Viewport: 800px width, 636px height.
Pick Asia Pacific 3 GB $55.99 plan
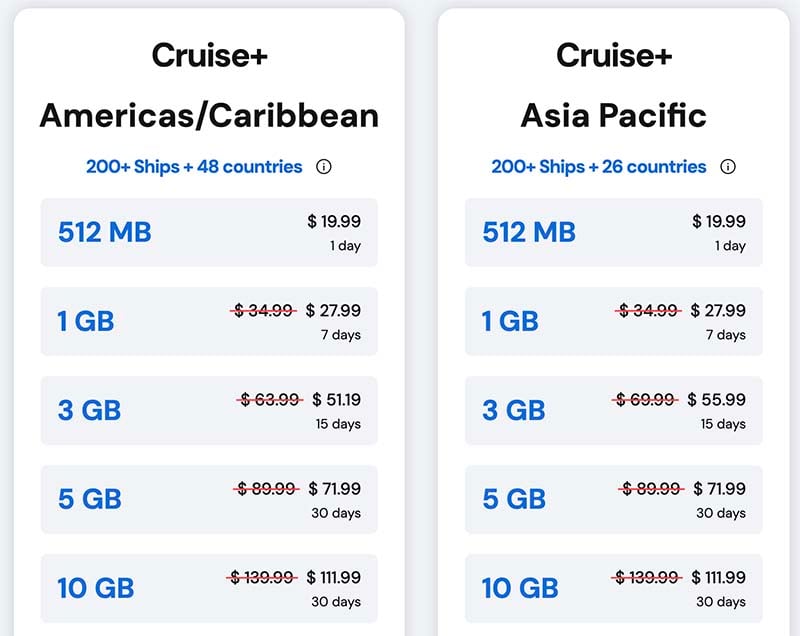point(614,411)
